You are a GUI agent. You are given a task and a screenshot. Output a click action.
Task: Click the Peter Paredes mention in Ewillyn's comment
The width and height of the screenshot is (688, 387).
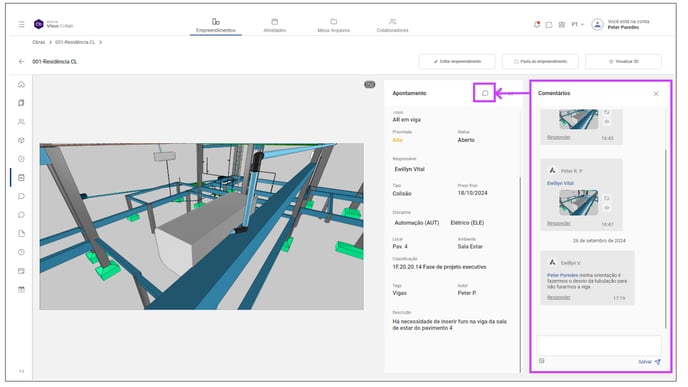point(563,275)
